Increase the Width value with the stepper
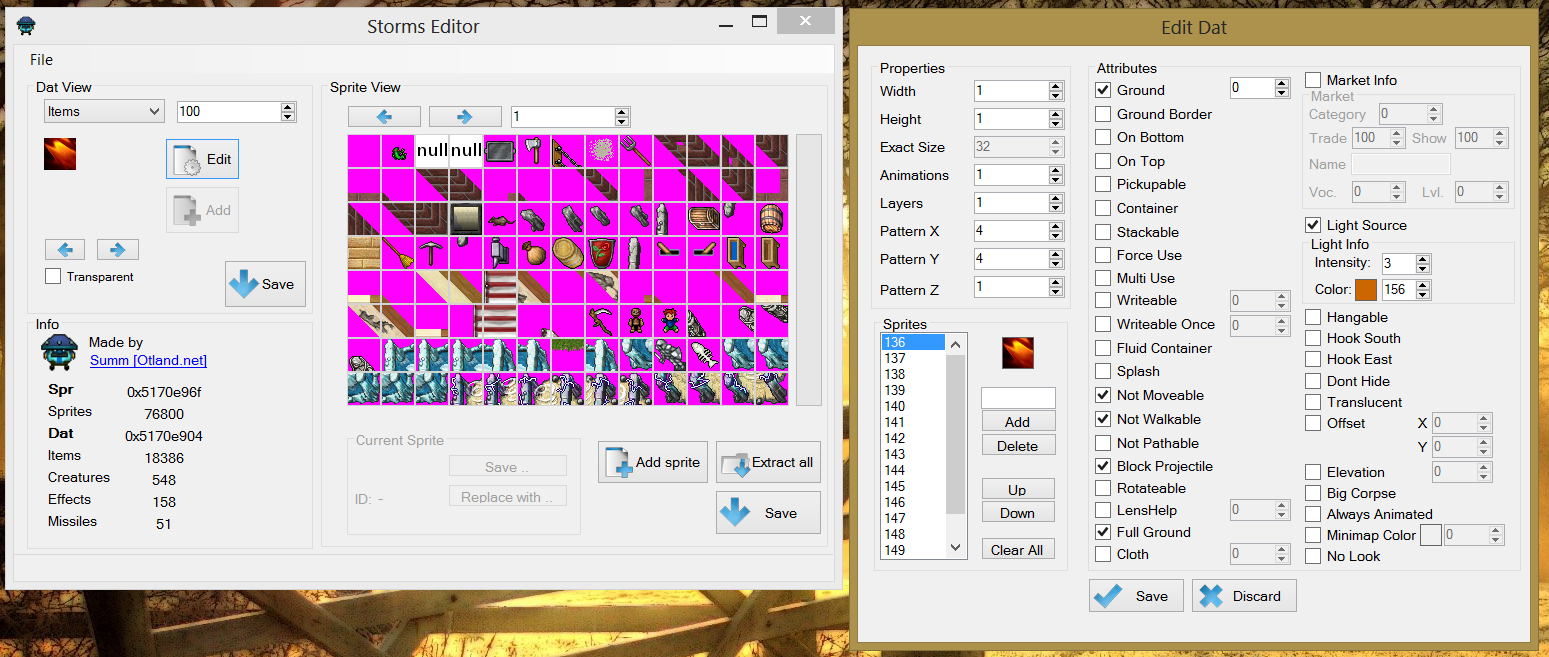This screenshot has height=657, width=1549. tap(1056, 86)
